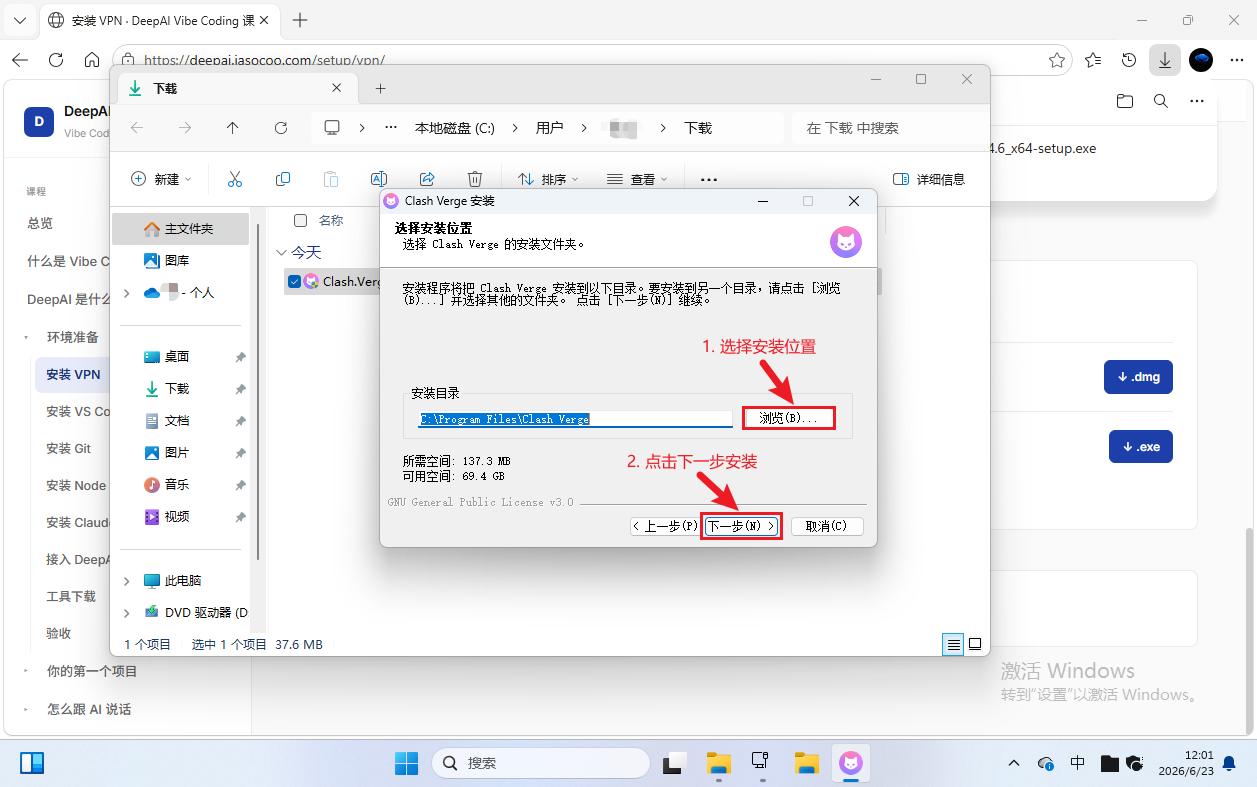
Task: Add page to browser favorites star
Action: [x=1057, y=60]
